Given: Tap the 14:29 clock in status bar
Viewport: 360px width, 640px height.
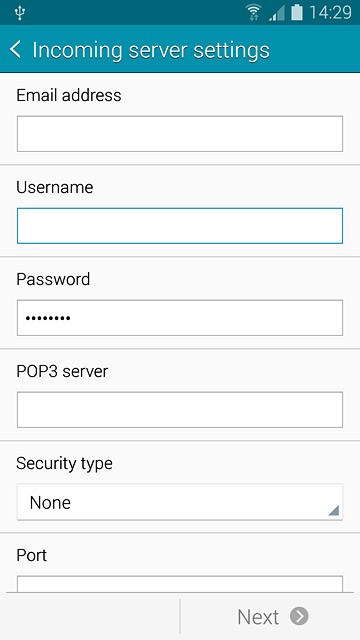Looking at the screenshot, I should coord(330,13).
